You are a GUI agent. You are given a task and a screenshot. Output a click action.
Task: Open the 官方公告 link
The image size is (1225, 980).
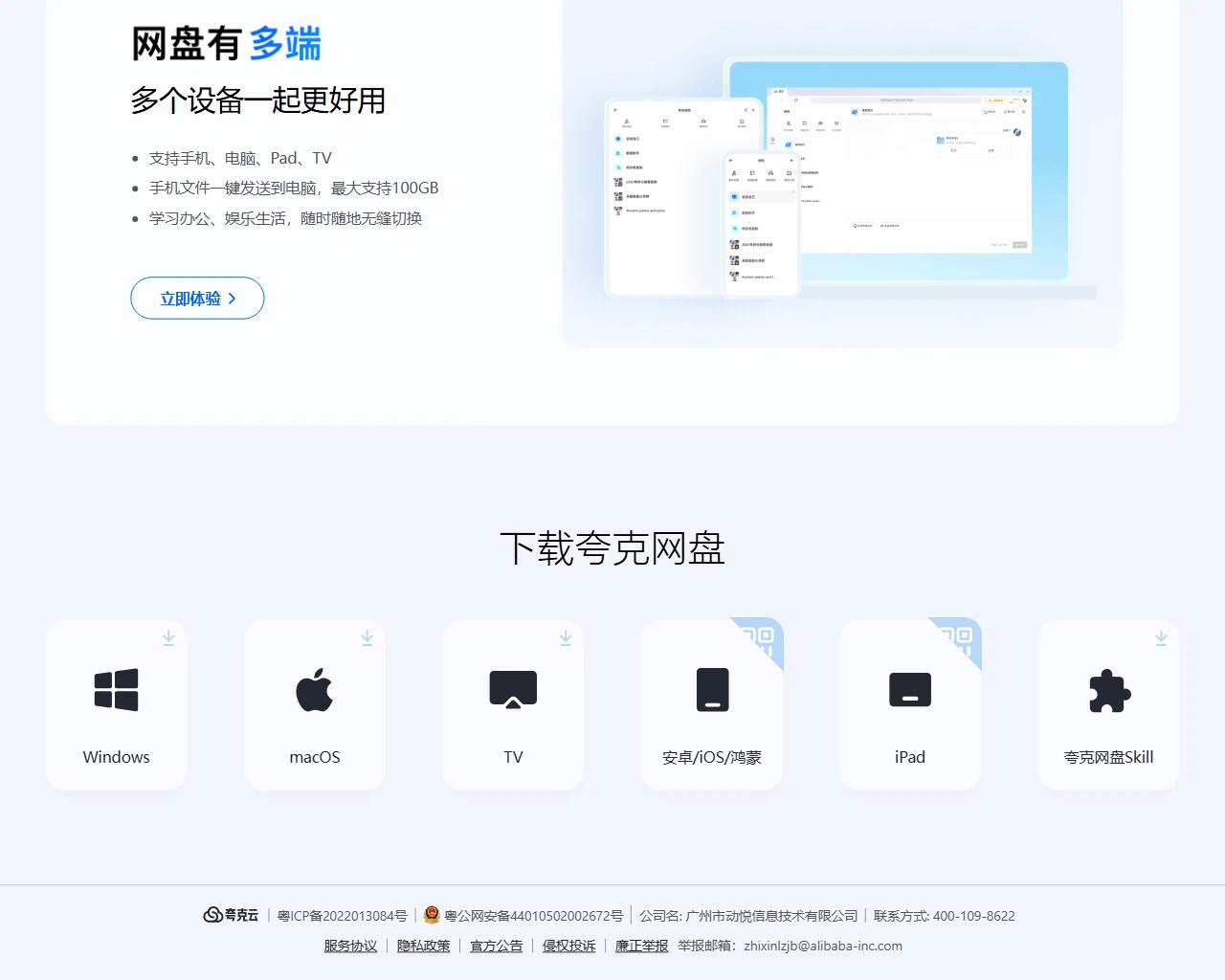tap(497, 946)
